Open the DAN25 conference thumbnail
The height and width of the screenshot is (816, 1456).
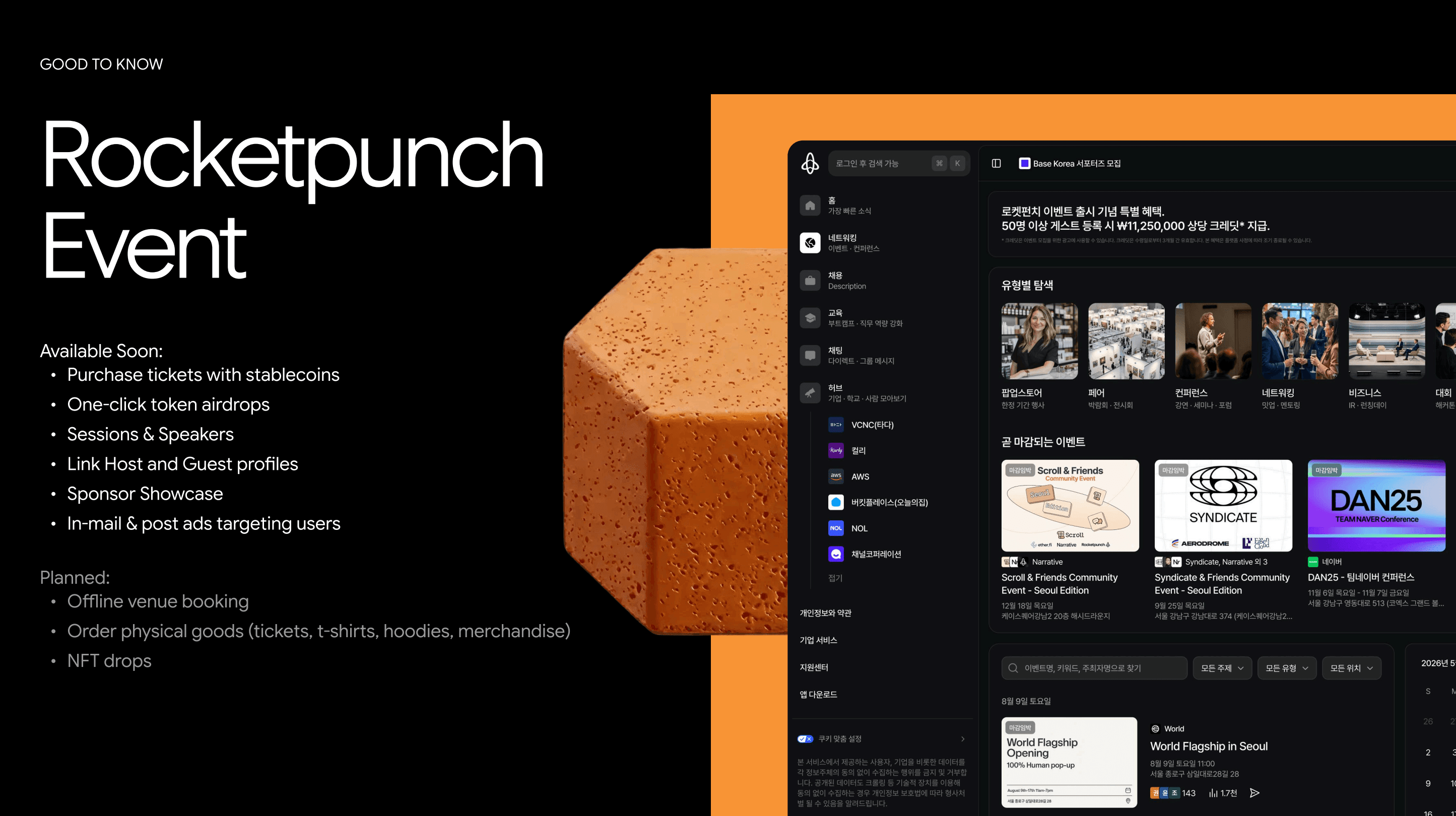point(1376,505)
